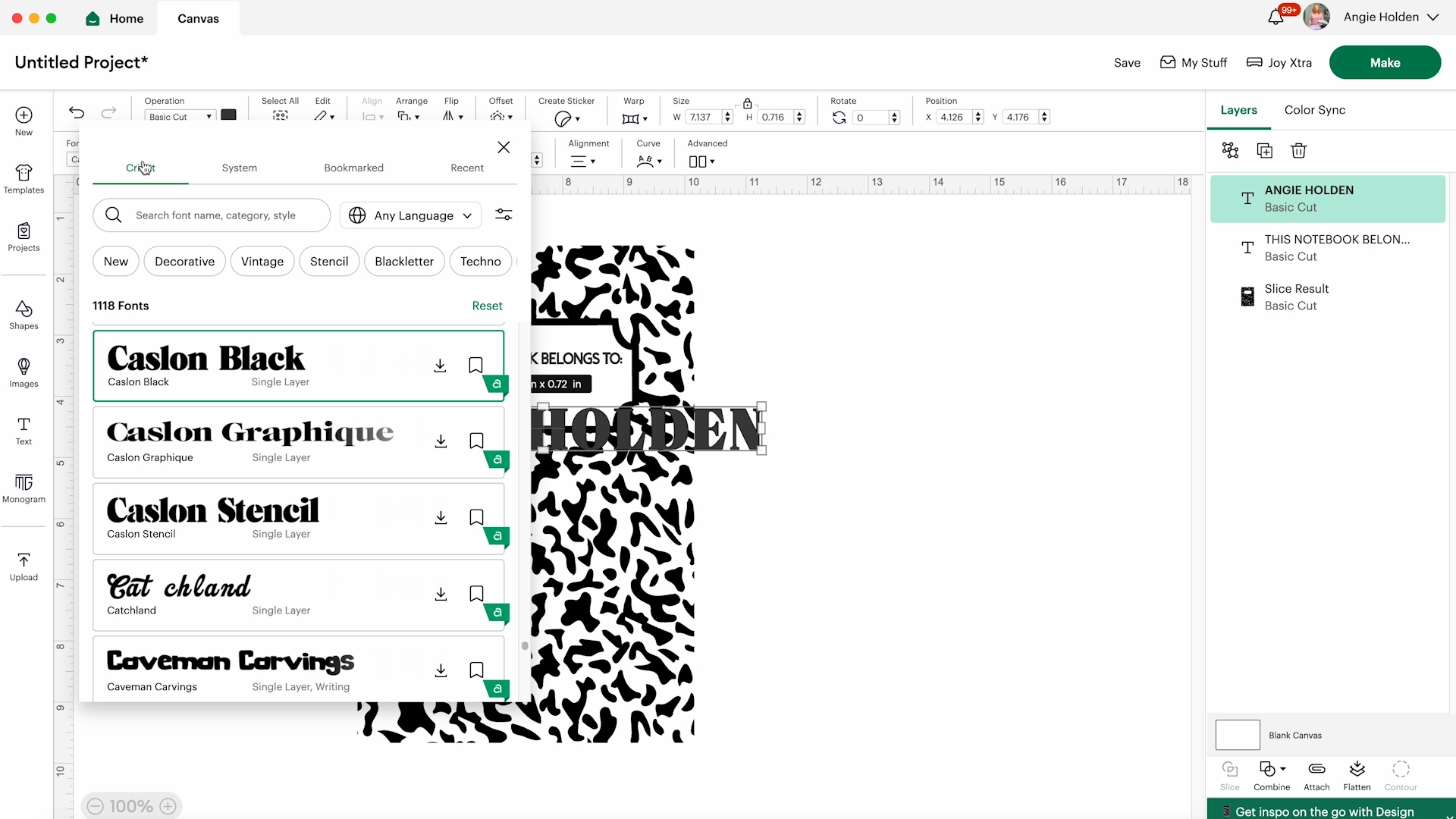Click the Group layers icon
Image resolution: width=1456 pixels, height=819 pixels.
[x=1230, y=150]
